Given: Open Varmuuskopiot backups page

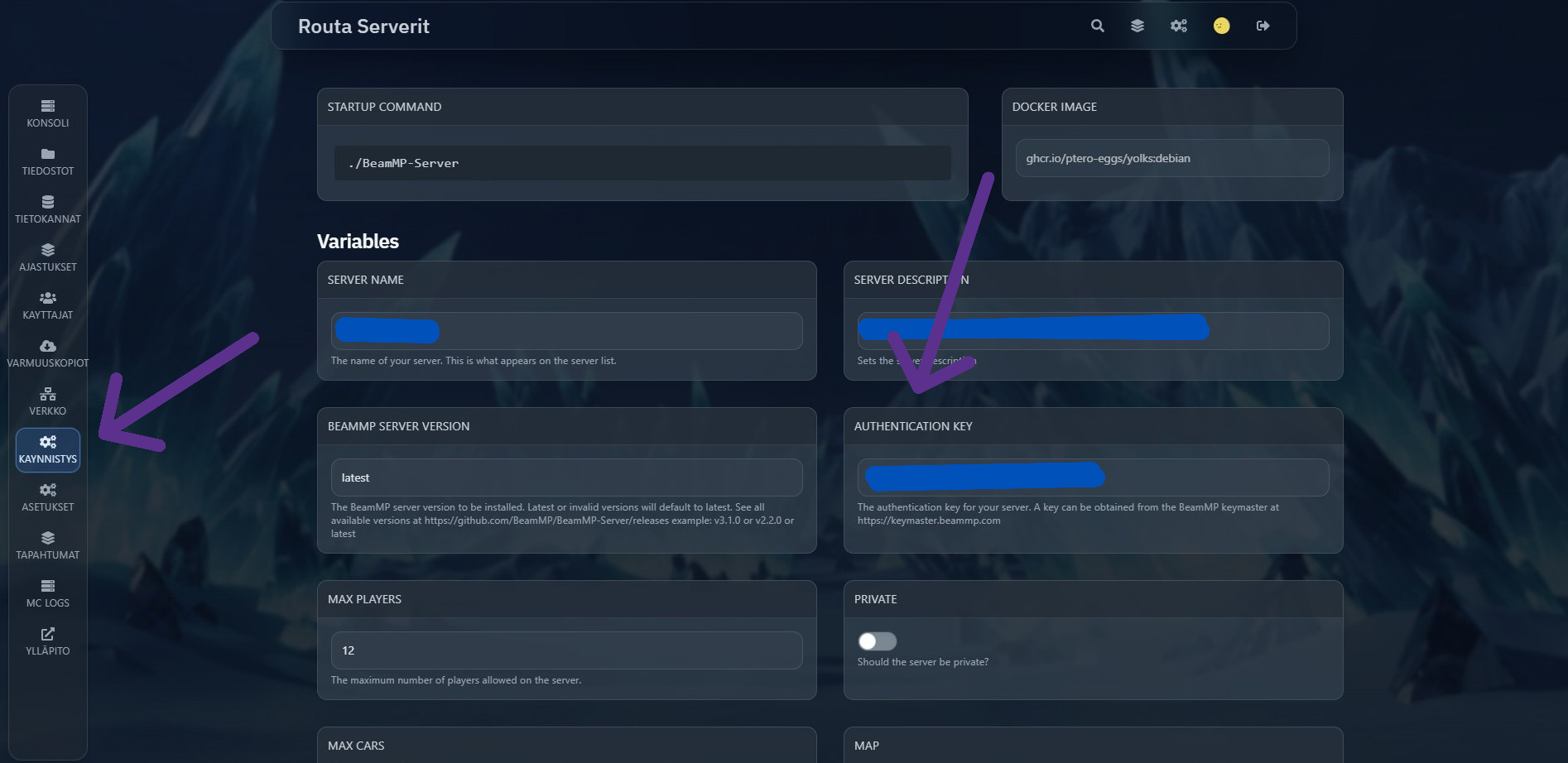Looking at the screenshot, I should coord(48,353).
